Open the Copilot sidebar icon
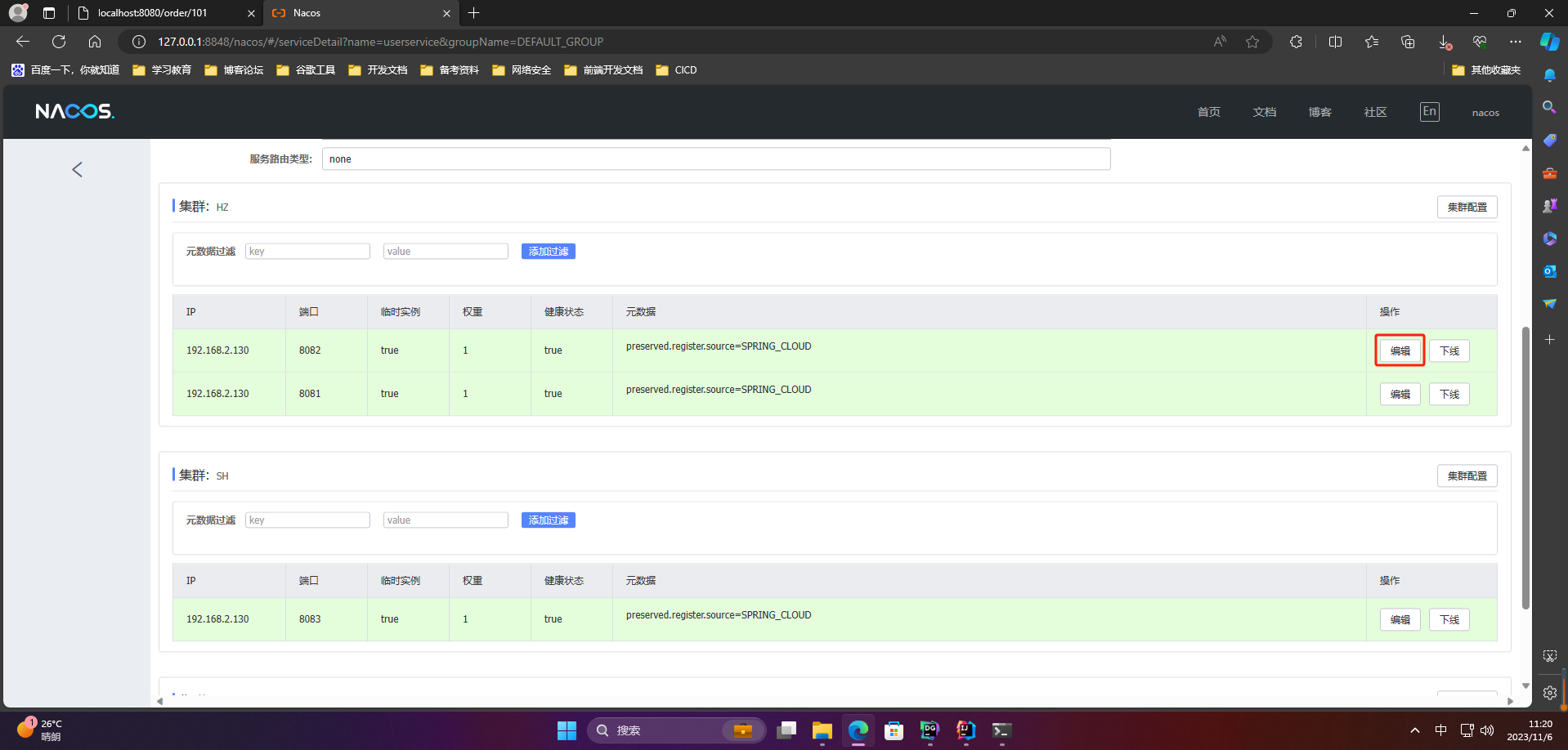The width and height of the screenshot is (1568, 750). coord(1549,42)
